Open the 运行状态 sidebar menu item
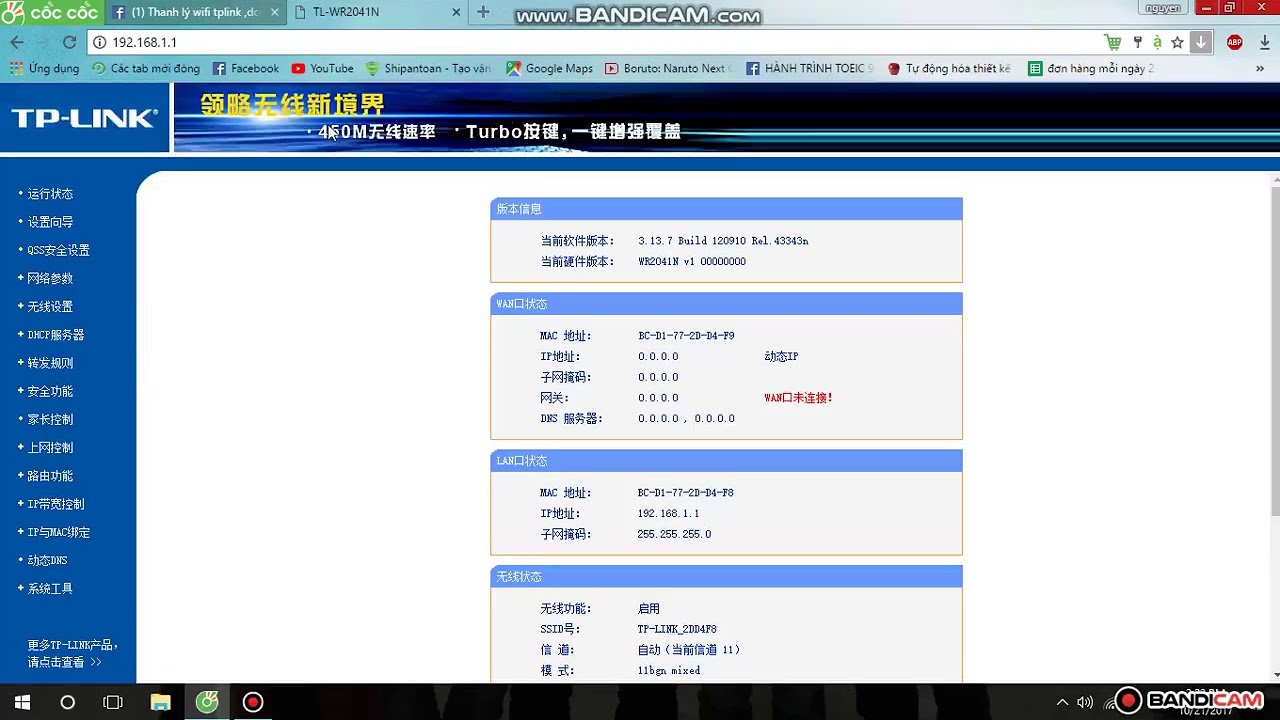The height and width of the screenshot is (720, 1280). pyautogui.click(x=50, y=194)
